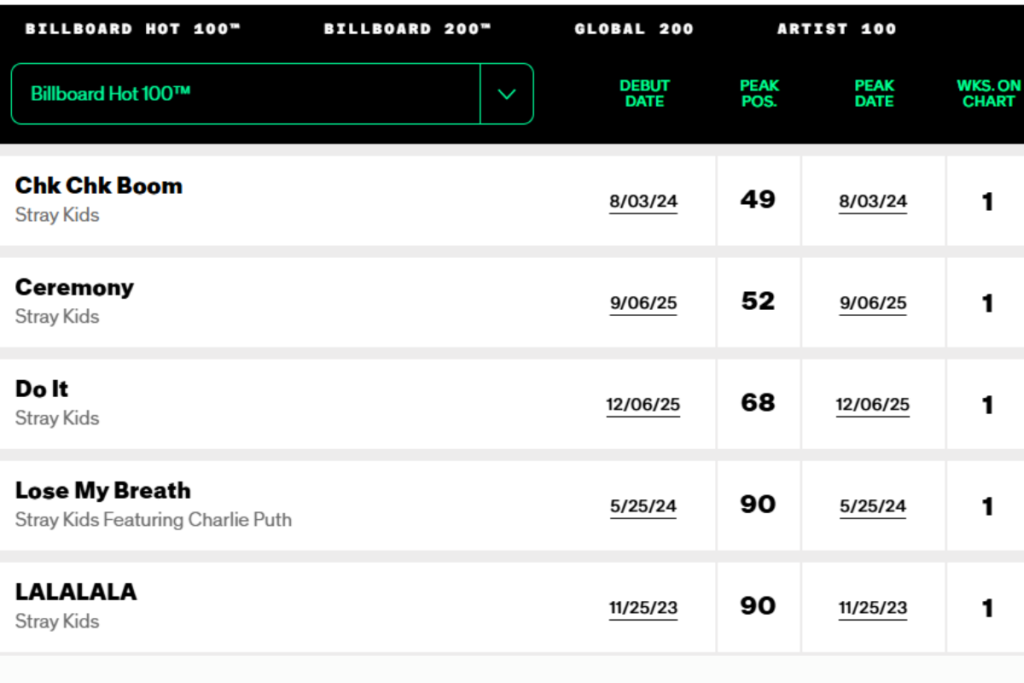
Task: Select the Do It song row
Action: click(x=41, y=389)
